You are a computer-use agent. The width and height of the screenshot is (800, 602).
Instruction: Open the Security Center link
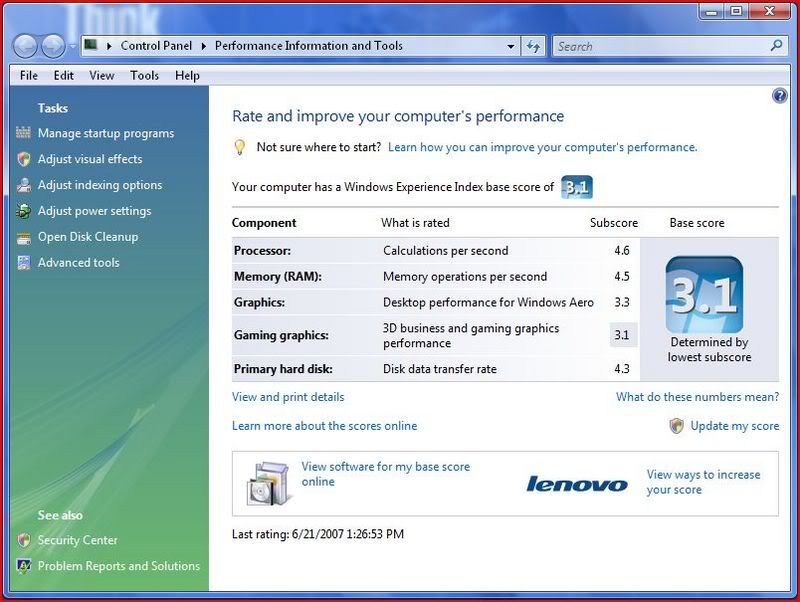click(x=78, y=540)
